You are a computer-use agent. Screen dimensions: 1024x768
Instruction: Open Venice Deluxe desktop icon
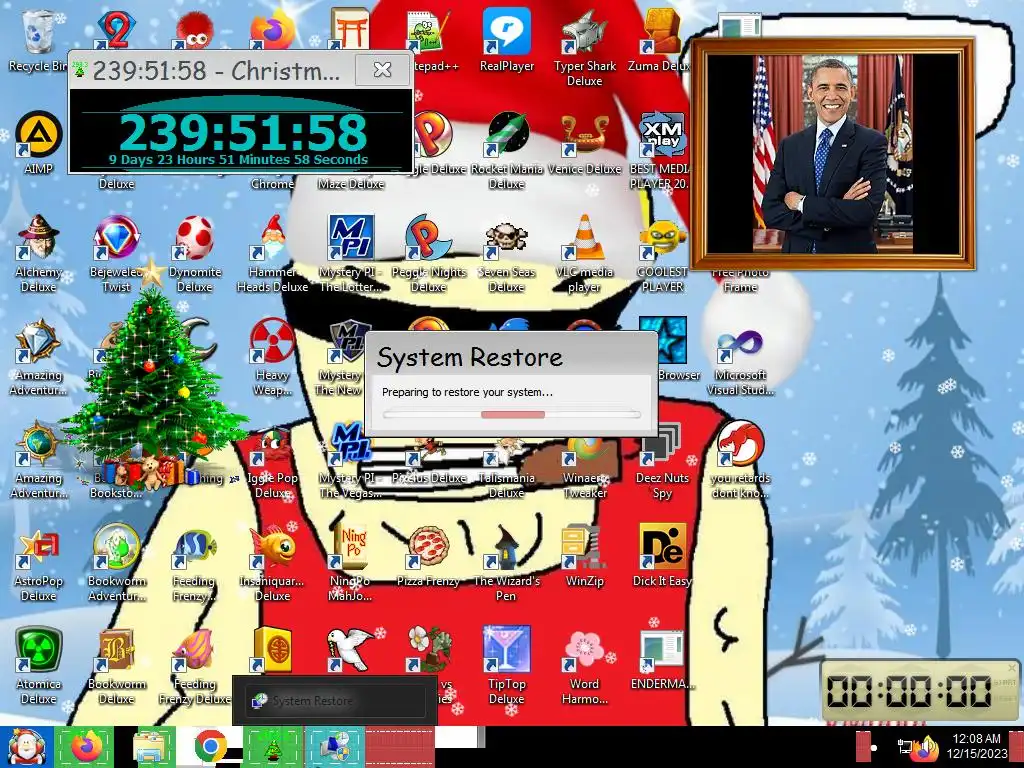point(584,144)
